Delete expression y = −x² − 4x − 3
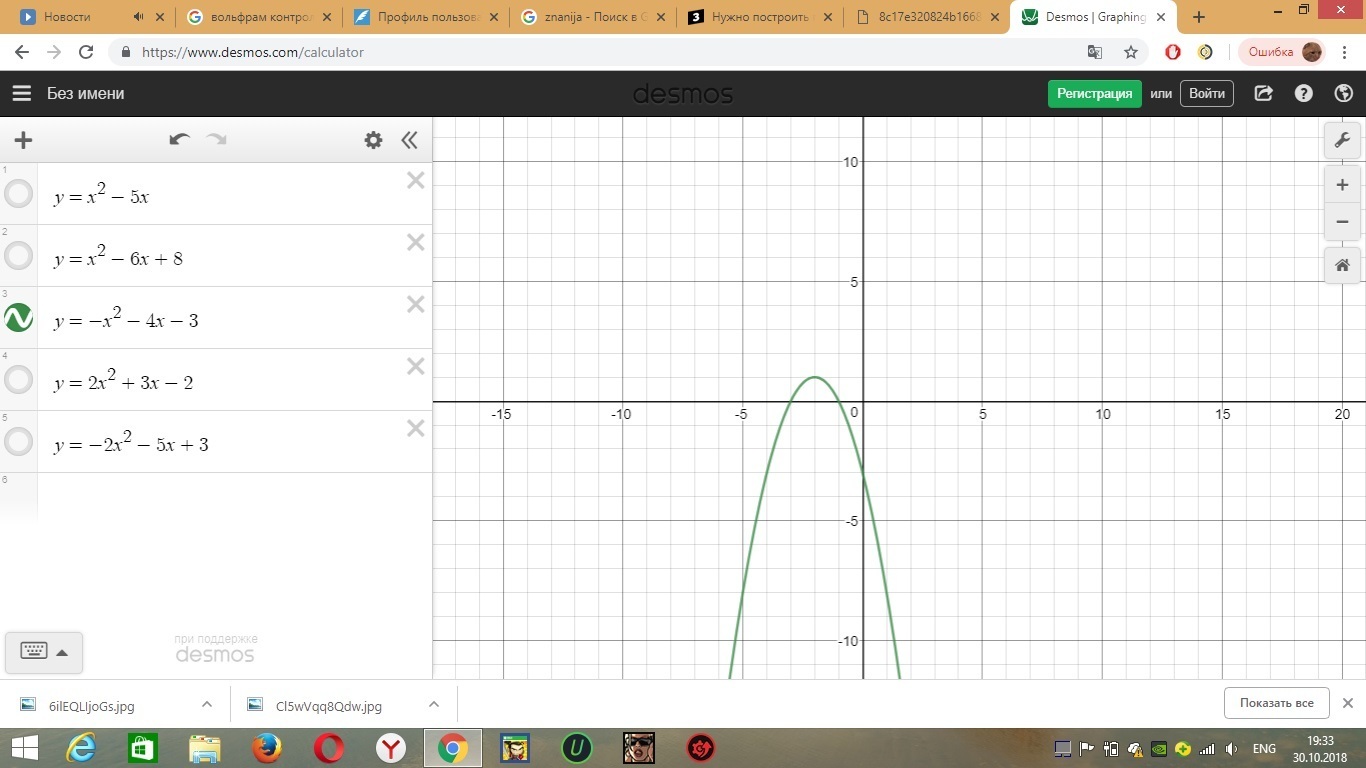This screenshot has width=1366, height=768. pos(416,304)
